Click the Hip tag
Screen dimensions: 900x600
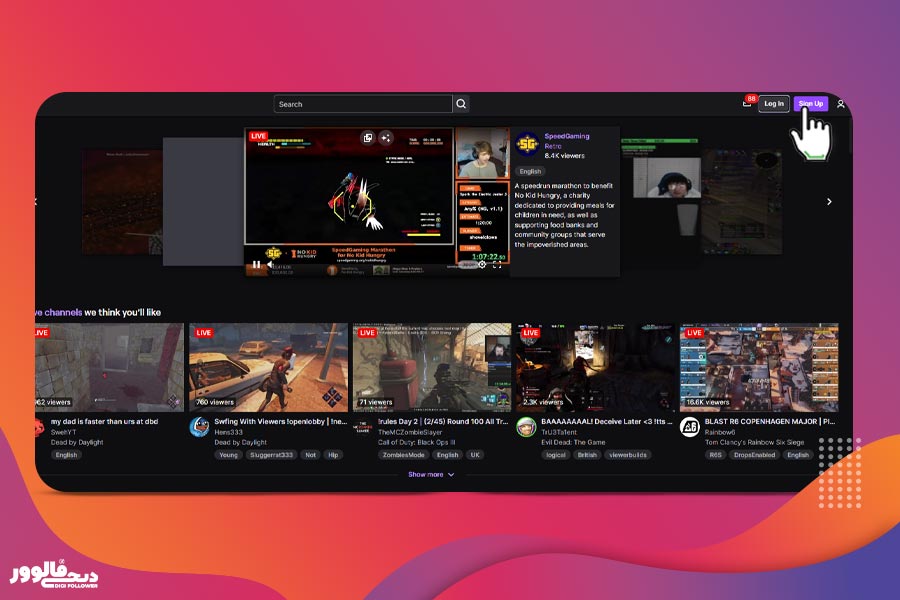point(333,455)
